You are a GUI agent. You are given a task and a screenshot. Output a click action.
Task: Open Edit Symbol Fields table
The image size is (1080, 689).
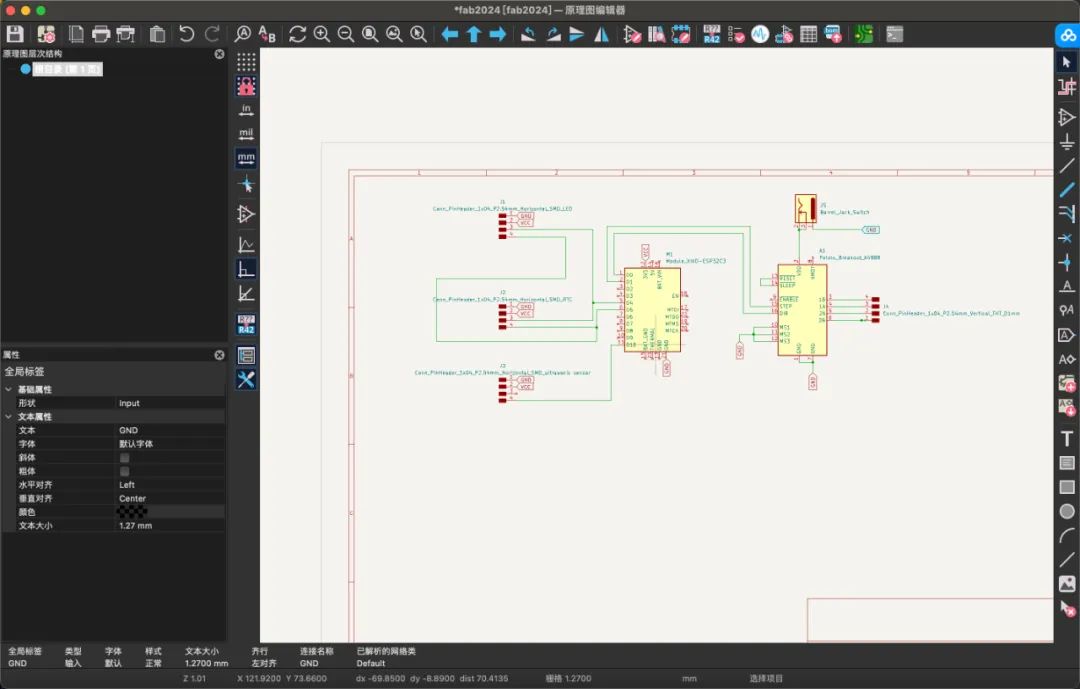(809, 34)
